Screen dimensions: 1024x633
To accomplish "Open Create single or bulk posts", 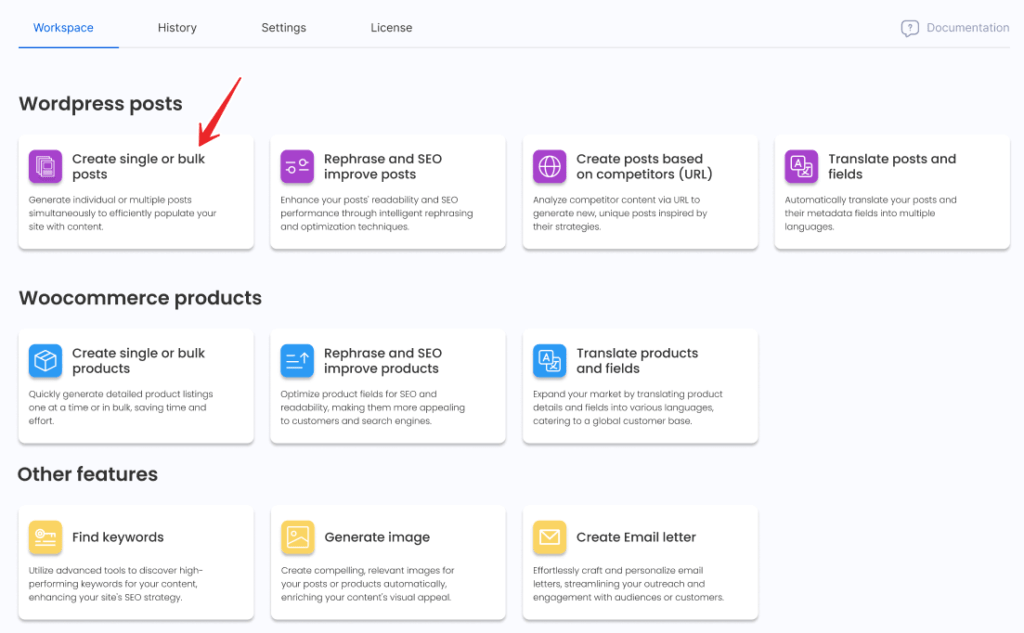I will 136,192.
